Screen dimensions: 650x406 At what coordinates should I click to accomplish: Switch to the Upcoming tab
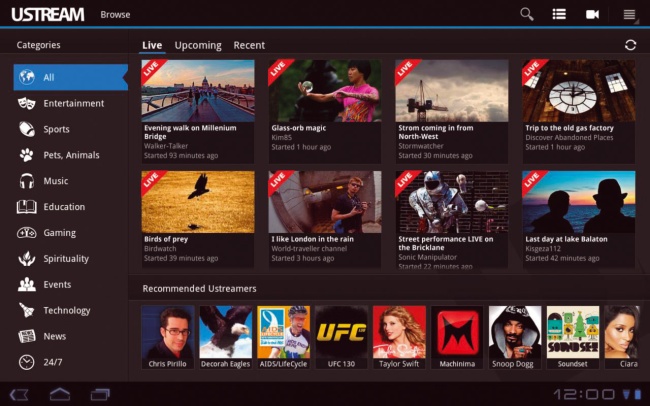[x=198, y=45]
